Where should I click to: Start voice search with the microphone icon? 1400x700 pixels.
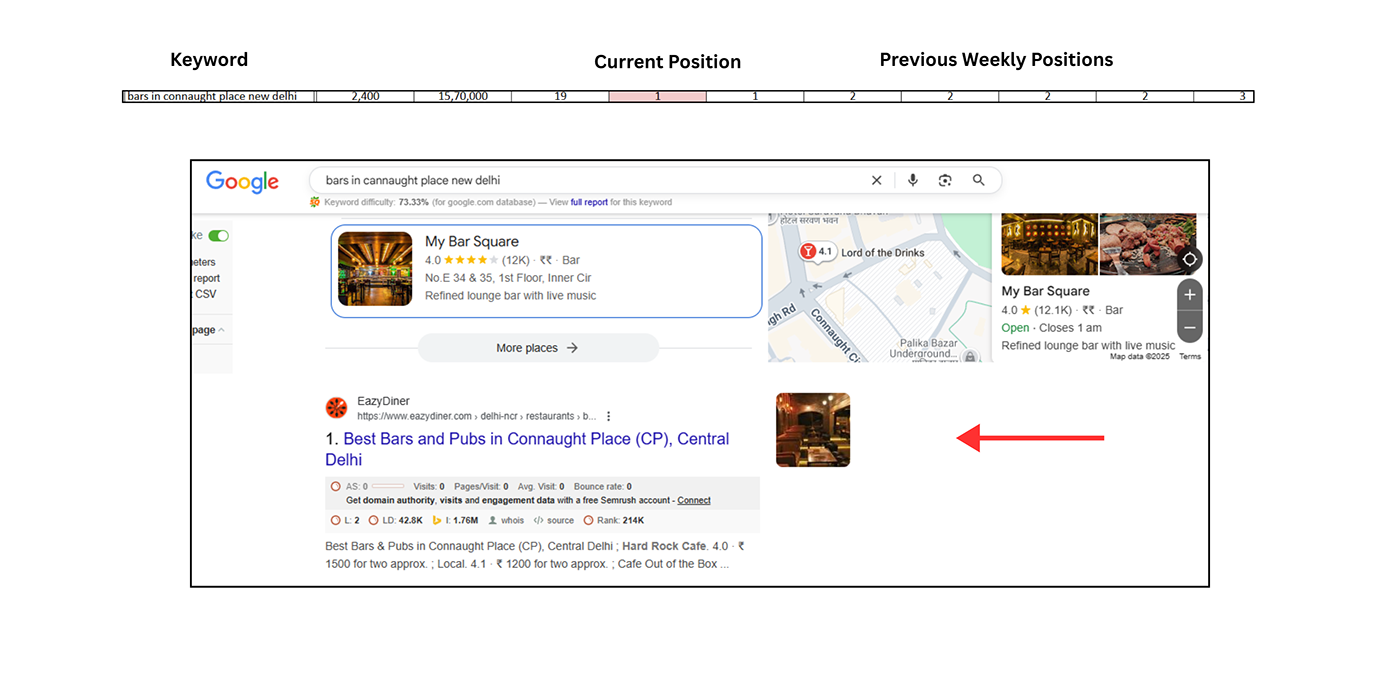[912, 180]
